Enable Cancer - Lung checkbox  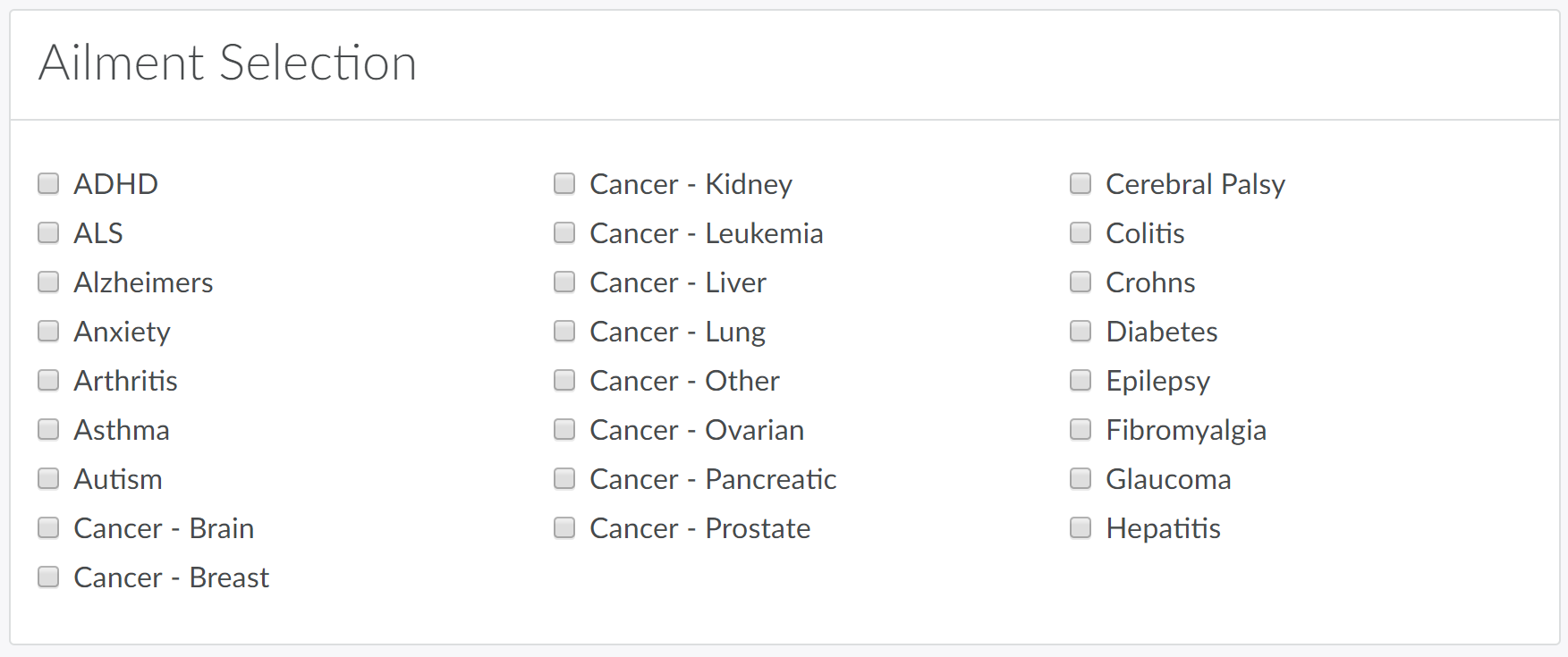pos(564,331)
